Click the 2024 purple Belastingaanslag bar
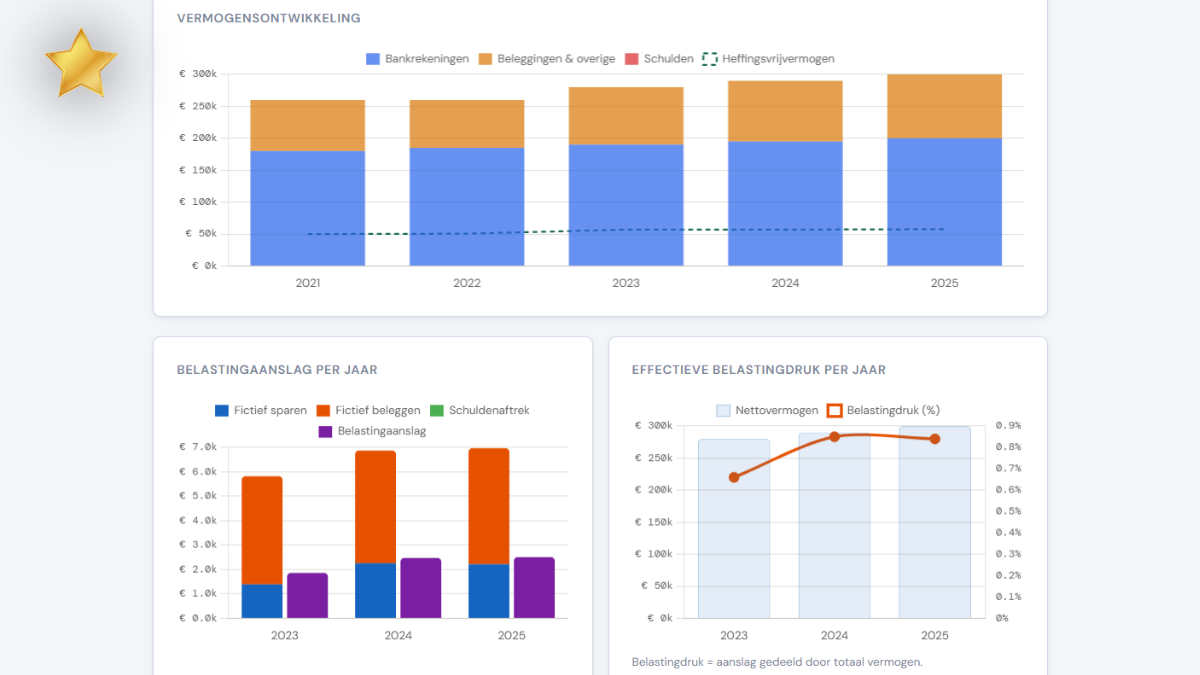 coord(420,588)
